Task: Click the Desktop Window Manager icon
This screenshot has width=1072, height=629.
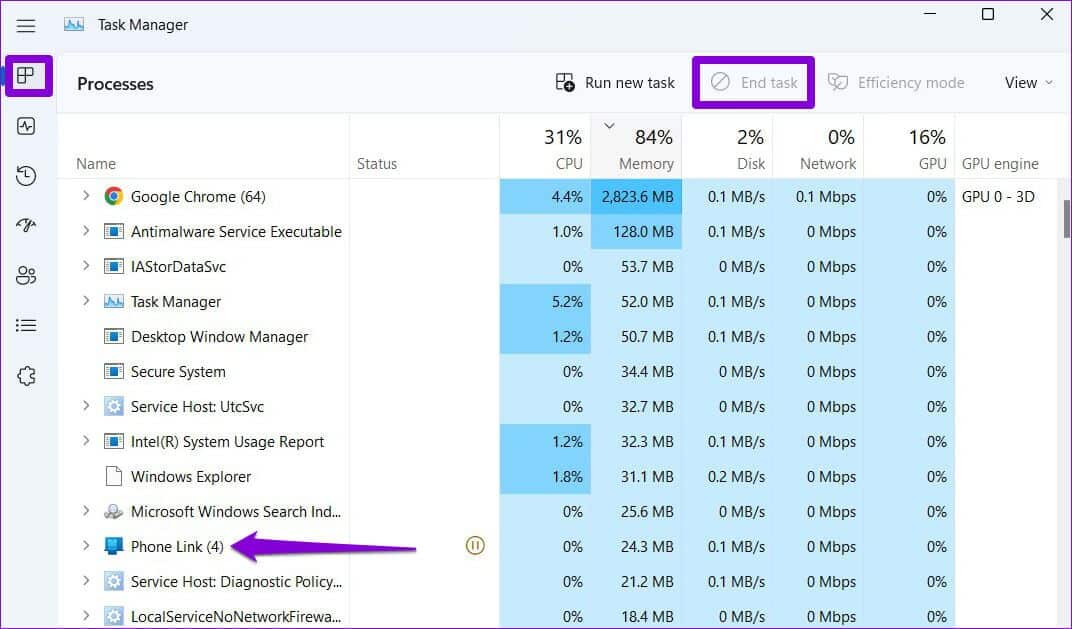Action: [113, 336]
